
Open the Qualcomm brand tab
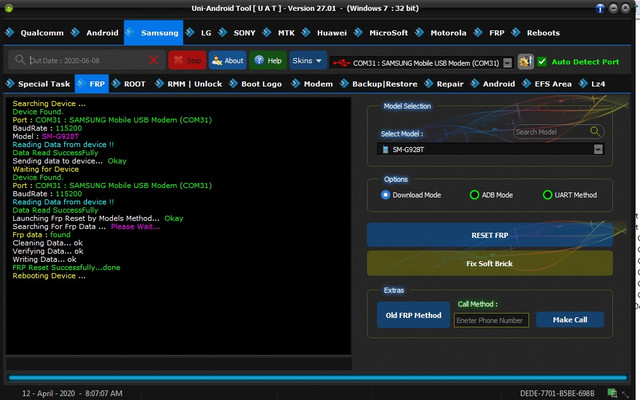coord(35,33)
